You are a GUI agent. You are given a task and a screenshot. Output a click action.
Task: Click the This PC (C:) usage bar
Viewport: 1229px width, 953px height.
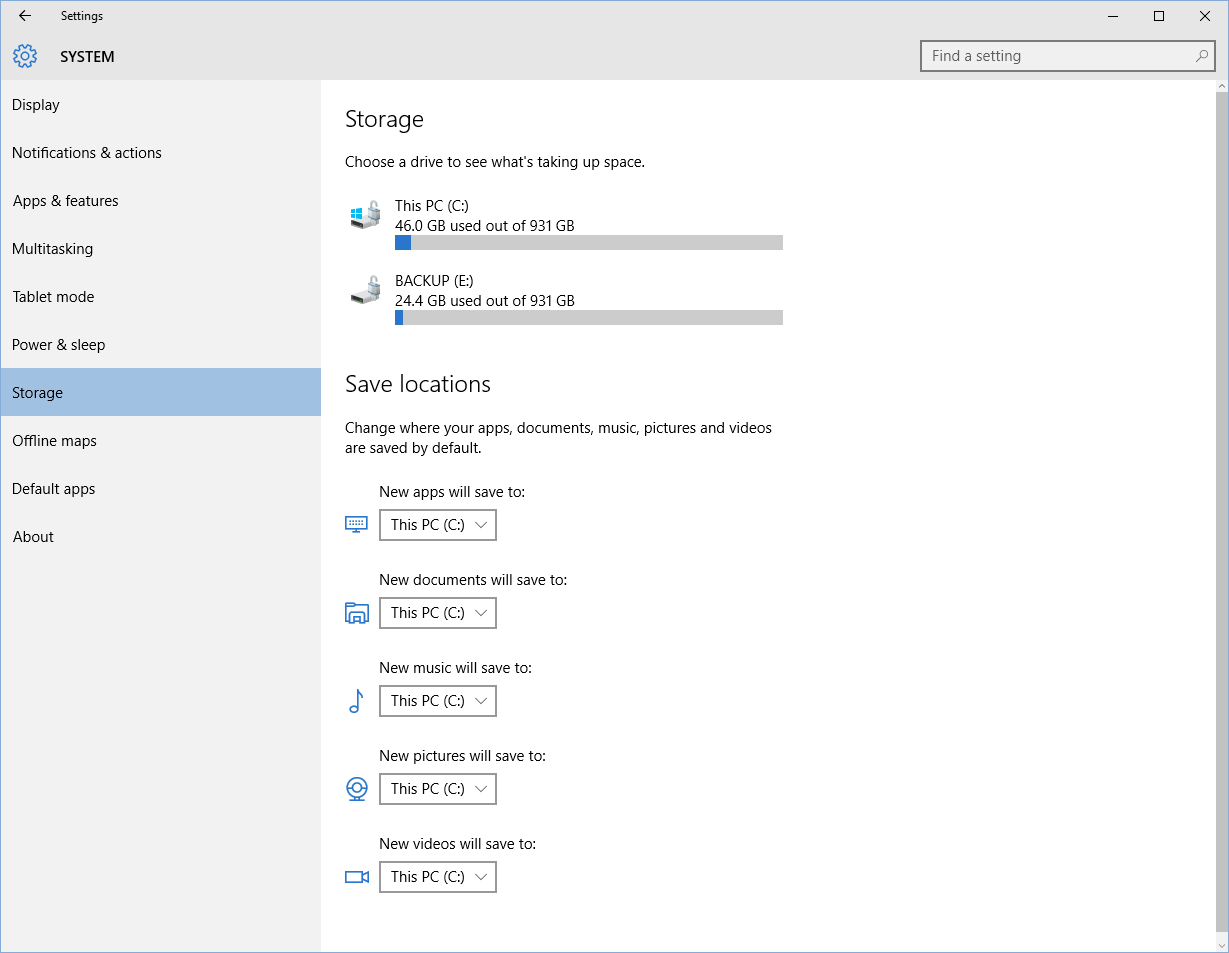(588, 243)
